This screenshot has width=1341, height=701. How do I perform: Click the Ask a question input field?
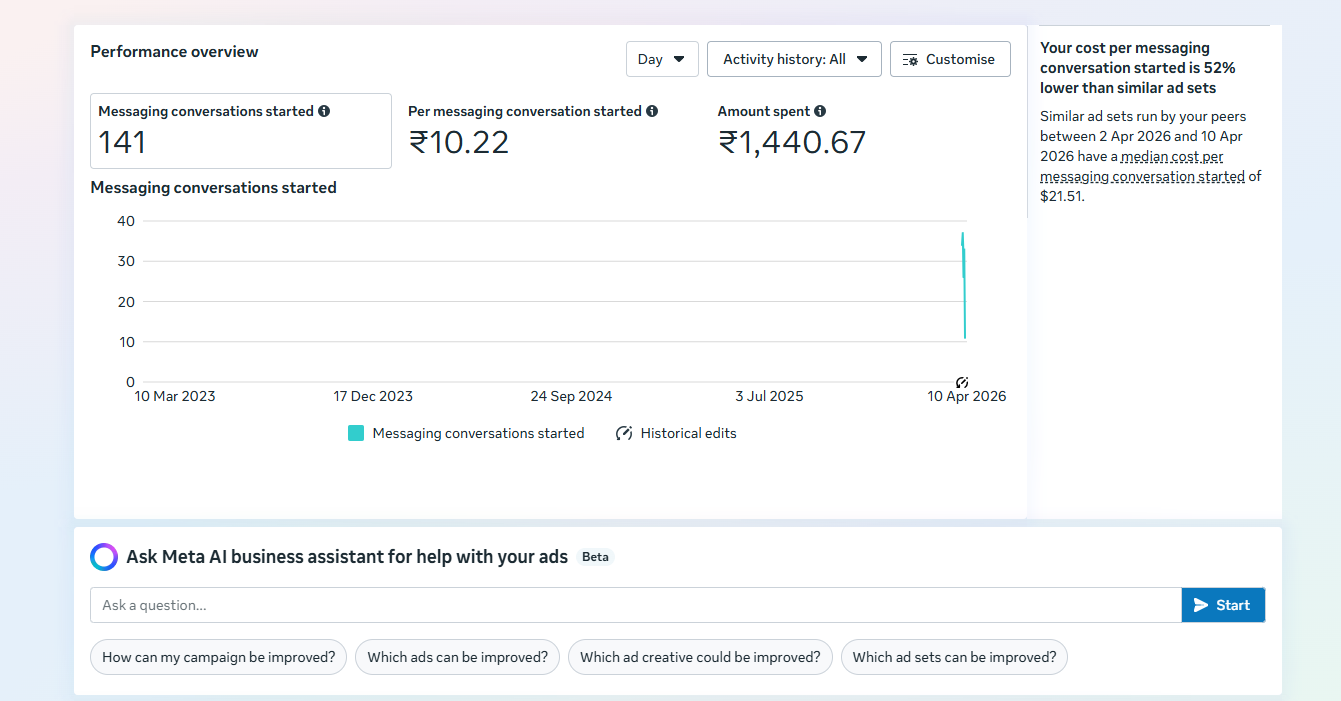(x=635, y=605)
